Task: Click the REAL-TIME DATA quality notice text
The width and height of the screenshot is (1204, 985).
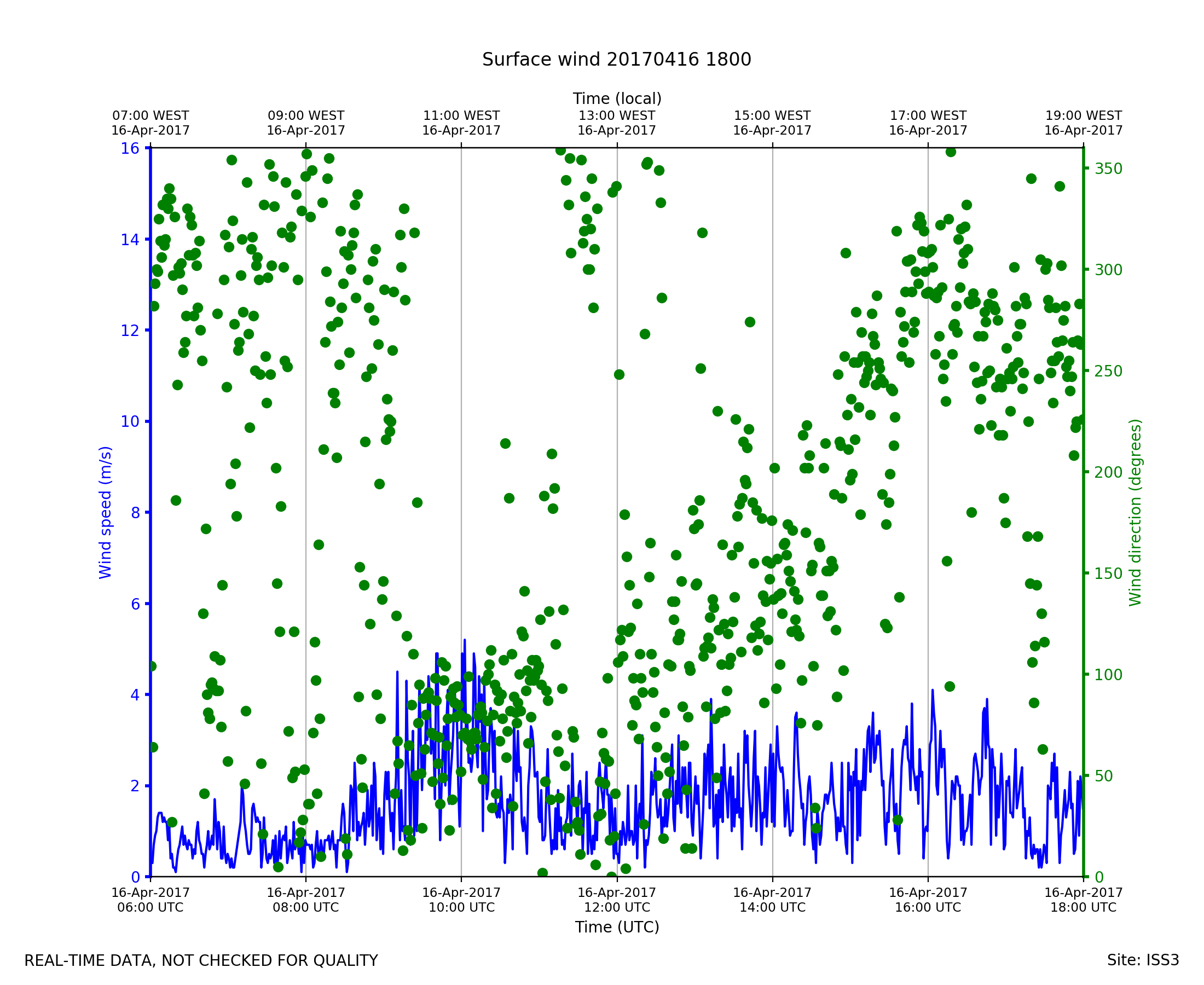Action: 201,961
